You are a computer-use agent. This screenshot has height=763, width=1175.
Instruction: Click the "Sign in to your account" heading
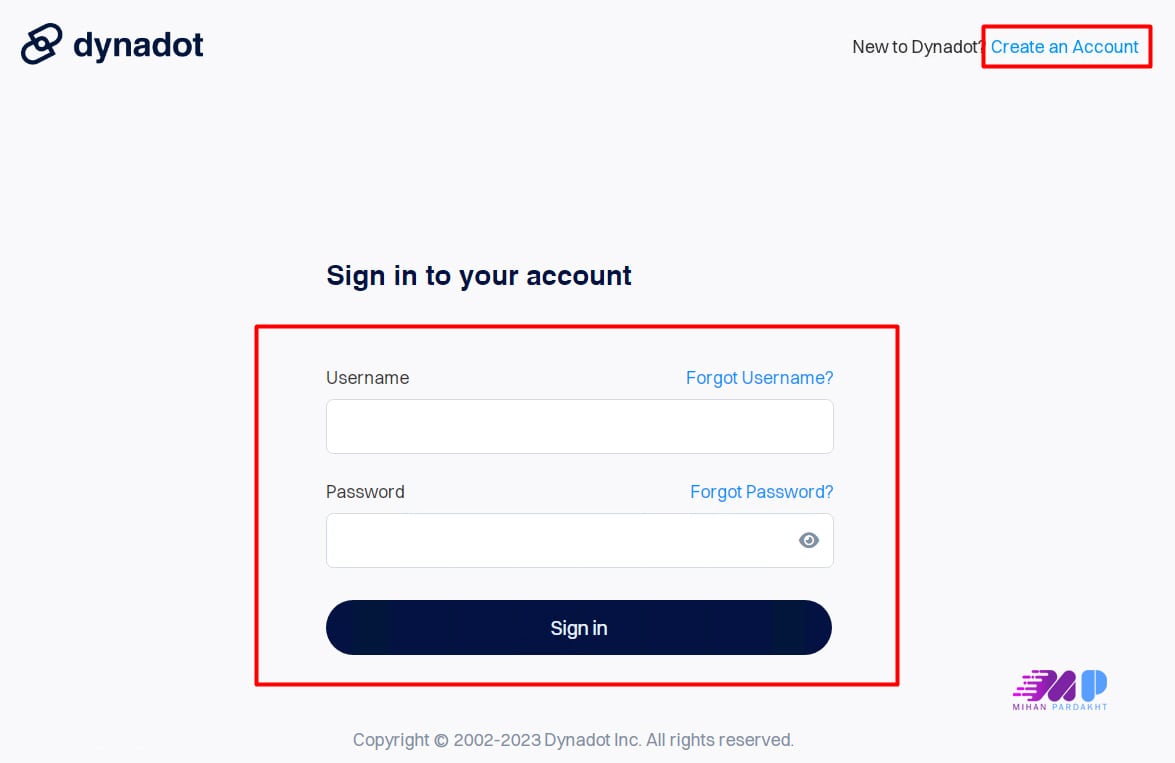click(x=479, y=276)
